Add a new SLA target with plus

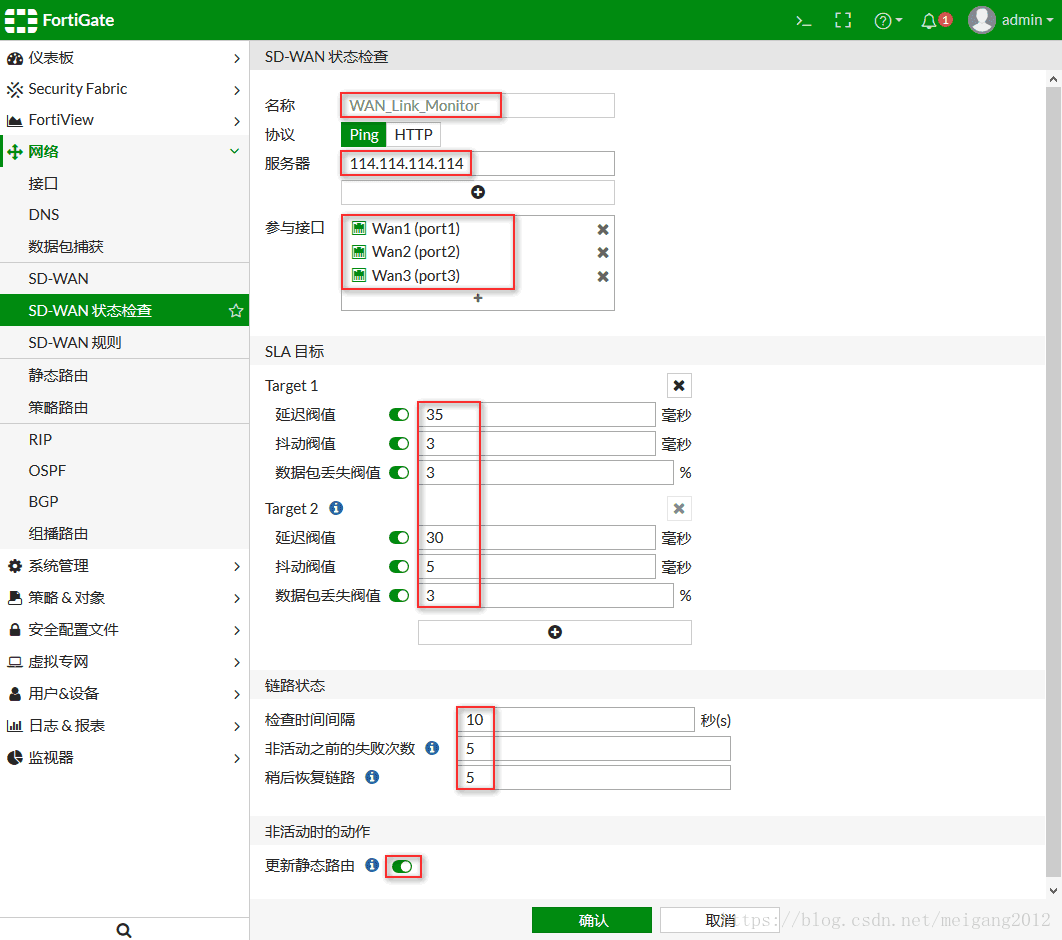(555, 633)
